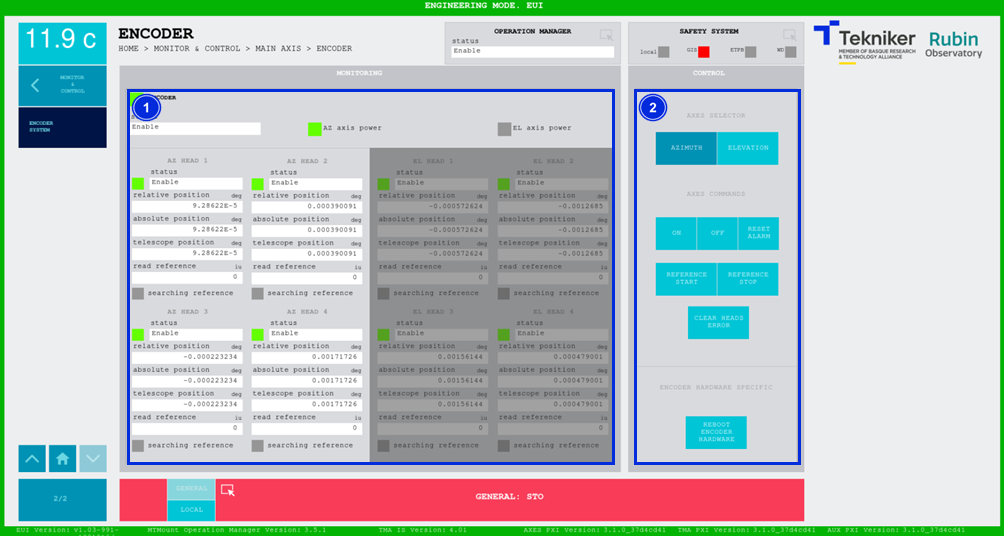This screenshot has height=536, width=1004.
Task: Click the WD safety status indicator
Action: [791, 52]
